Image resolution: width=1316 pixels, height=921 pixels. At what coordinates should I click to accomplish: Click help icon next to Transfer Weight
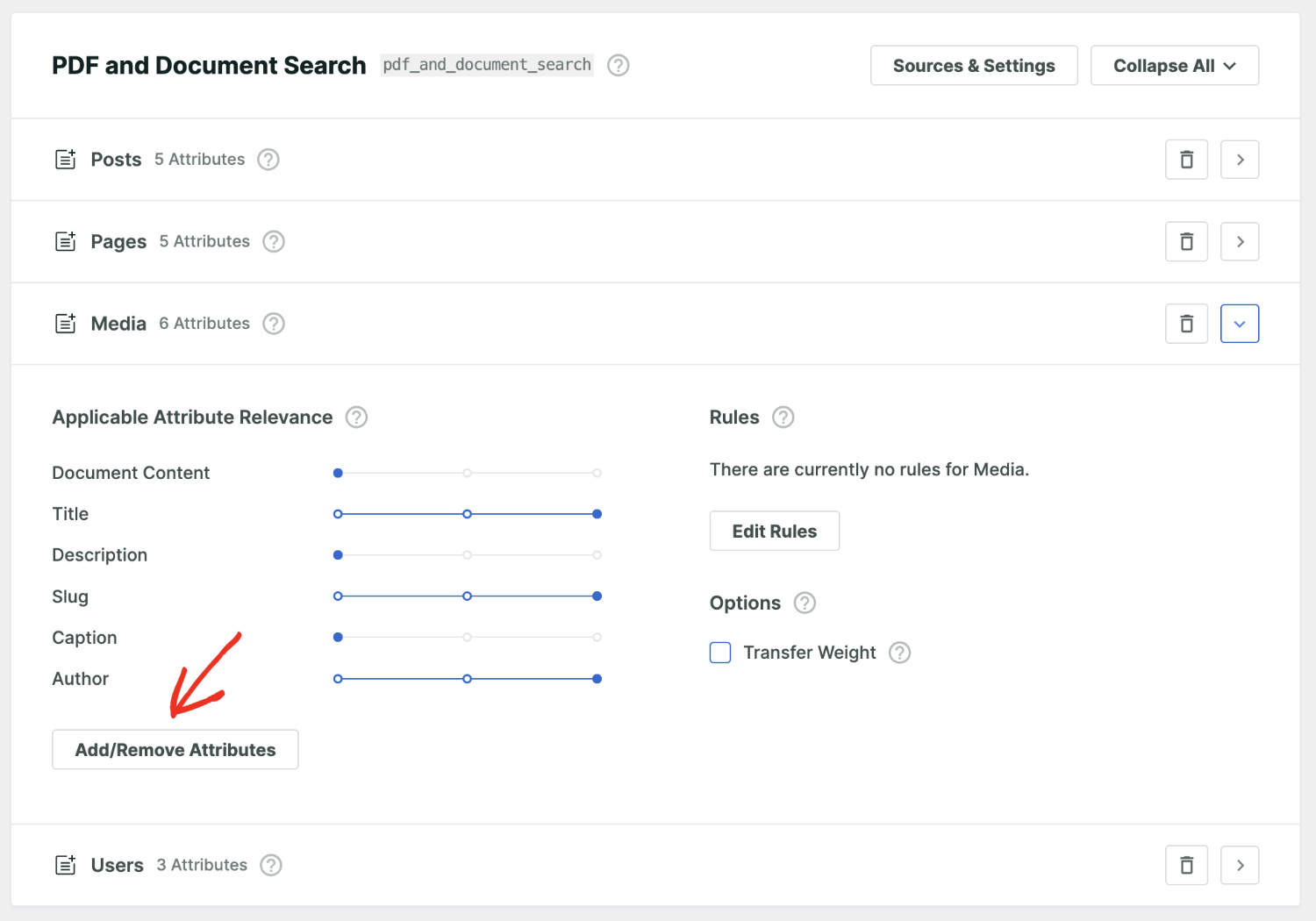click(899, 653)
